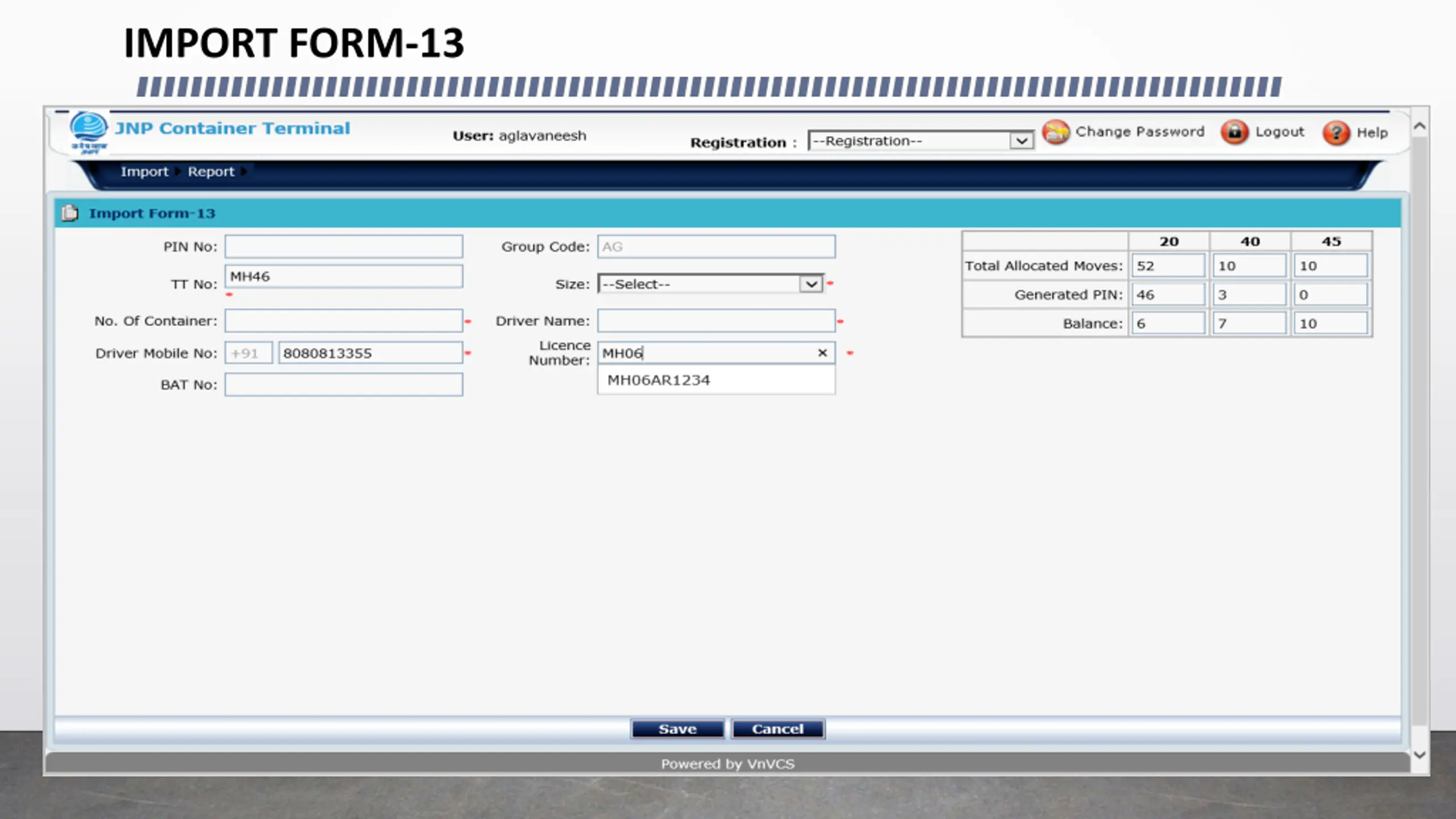This screenshot has height=819, width=1456.
Task: Focus the PIN No input field
Action: pyautogui.click(x=344, y=247)
